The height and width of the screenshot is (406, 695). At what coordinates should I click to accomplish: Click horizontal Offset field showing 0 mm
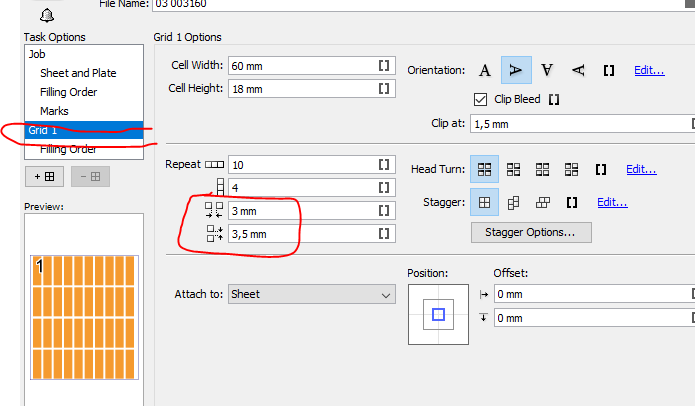(594, 294)
